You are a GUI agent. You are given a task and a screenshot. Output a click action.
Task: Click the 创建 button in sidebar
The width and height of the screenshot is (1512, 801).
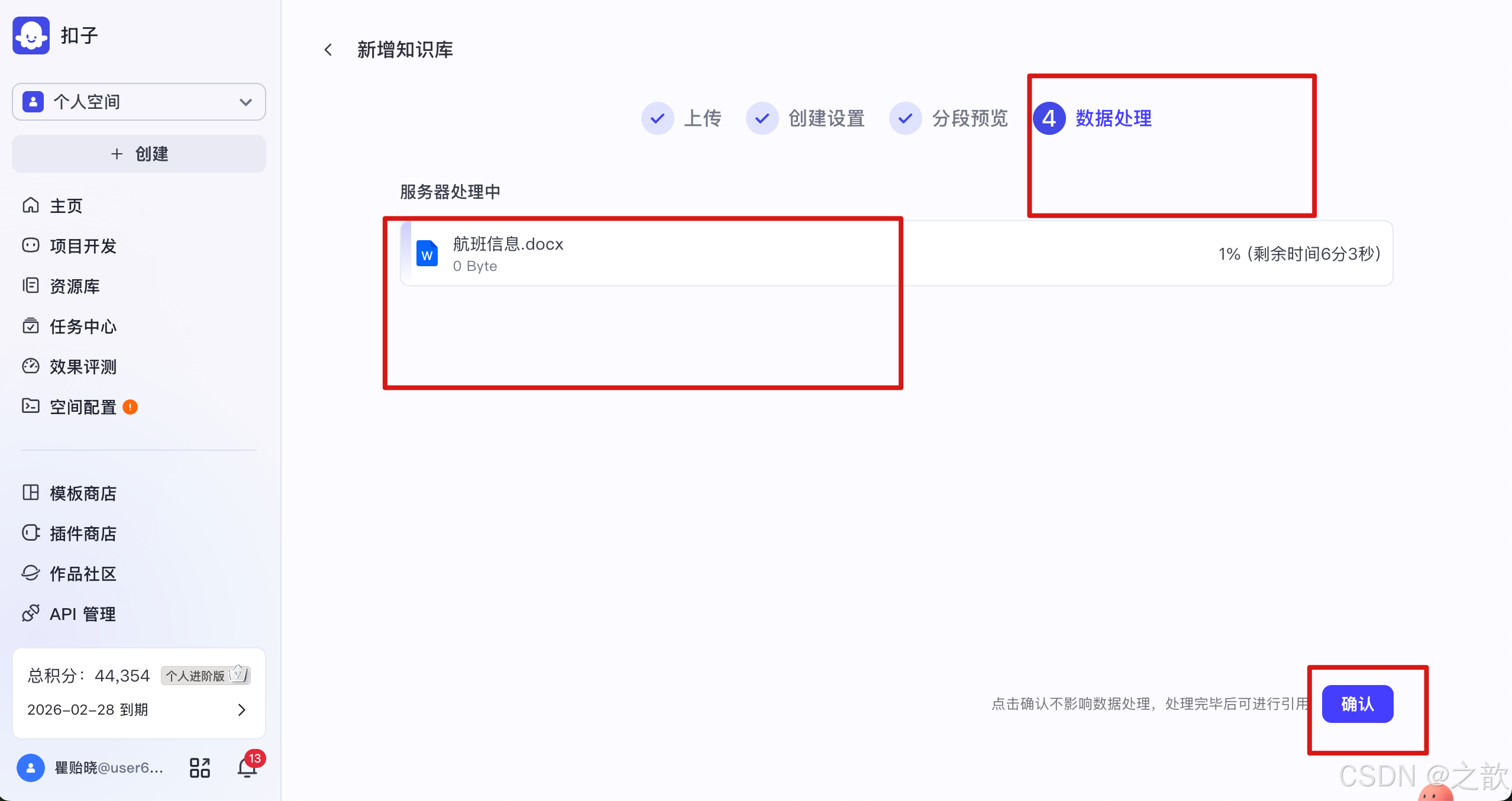[x=138, y=154]
